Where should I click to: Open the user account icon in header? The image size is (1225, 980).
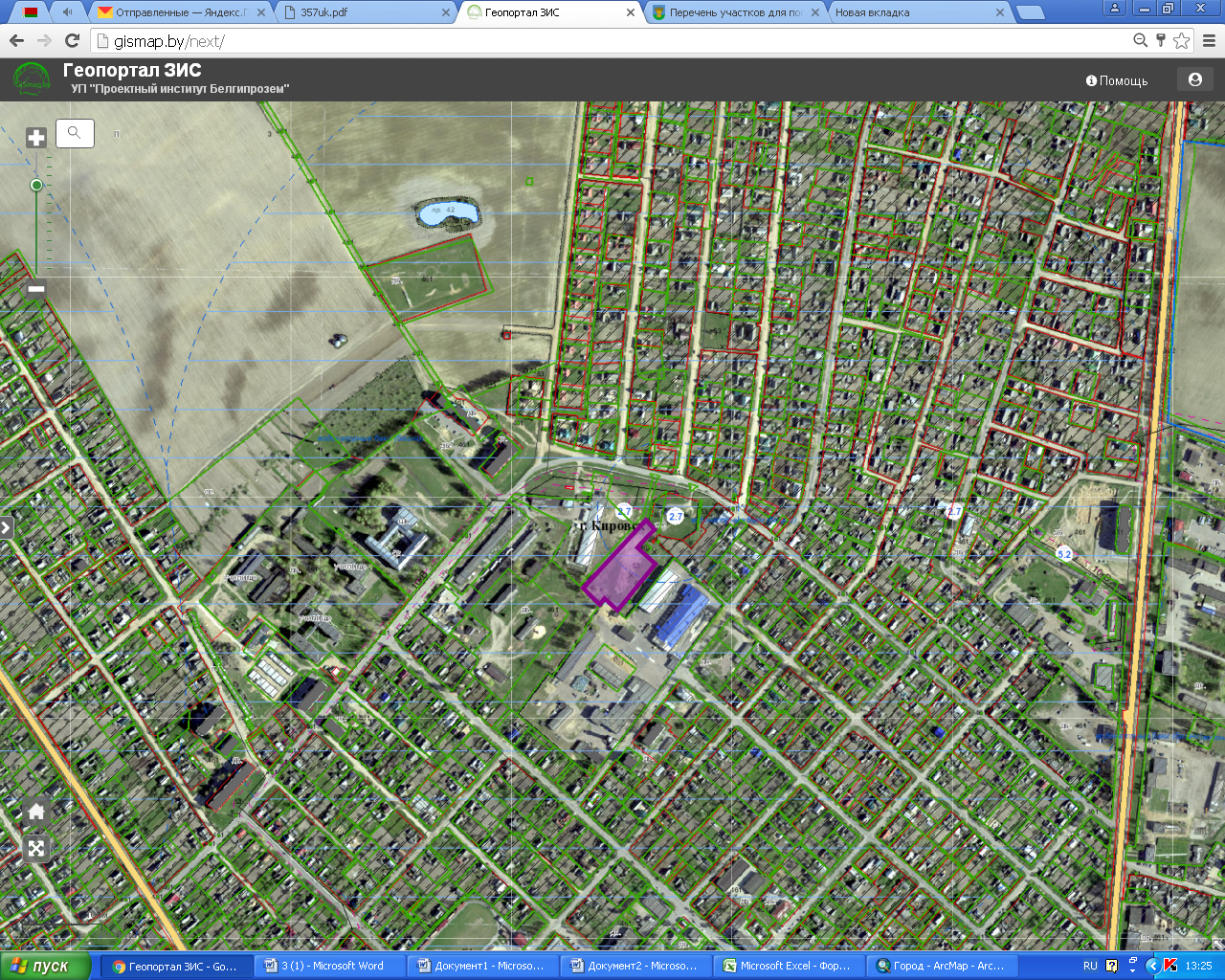(x=1194, y=80)
